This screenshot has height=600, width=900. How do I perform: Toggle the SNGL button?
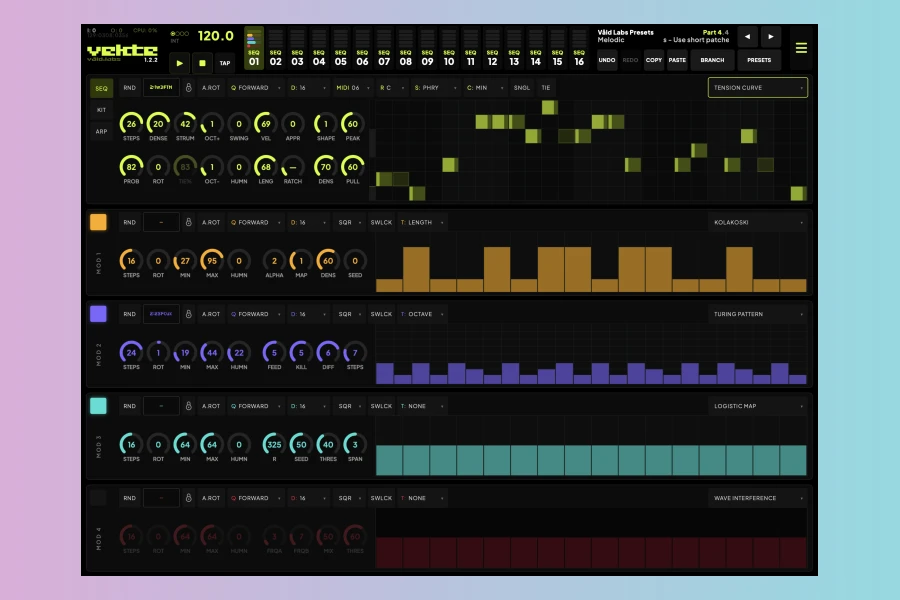click(522, 88)
